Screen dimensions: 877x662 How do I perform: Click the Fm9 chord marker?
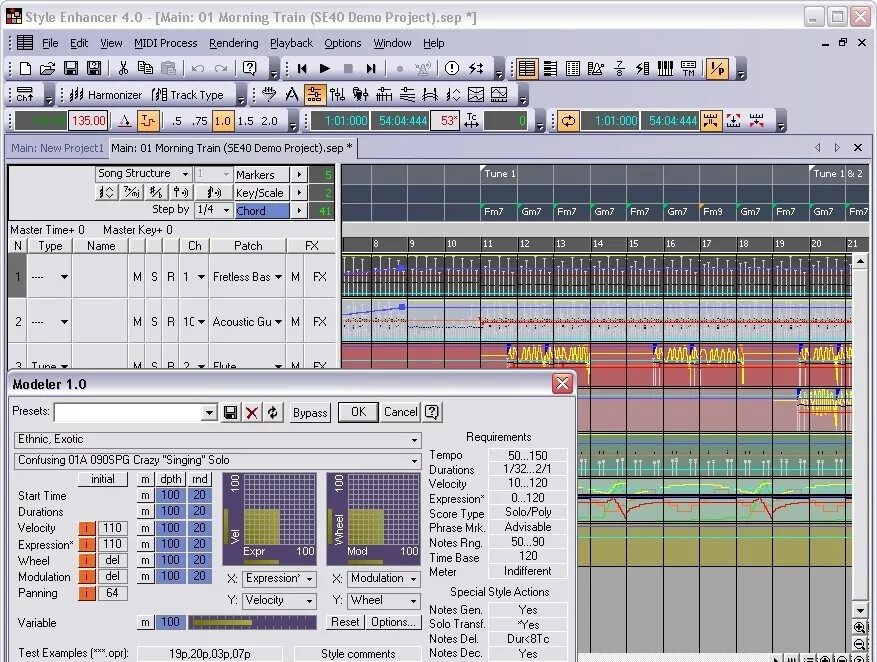tap(712, 211)
